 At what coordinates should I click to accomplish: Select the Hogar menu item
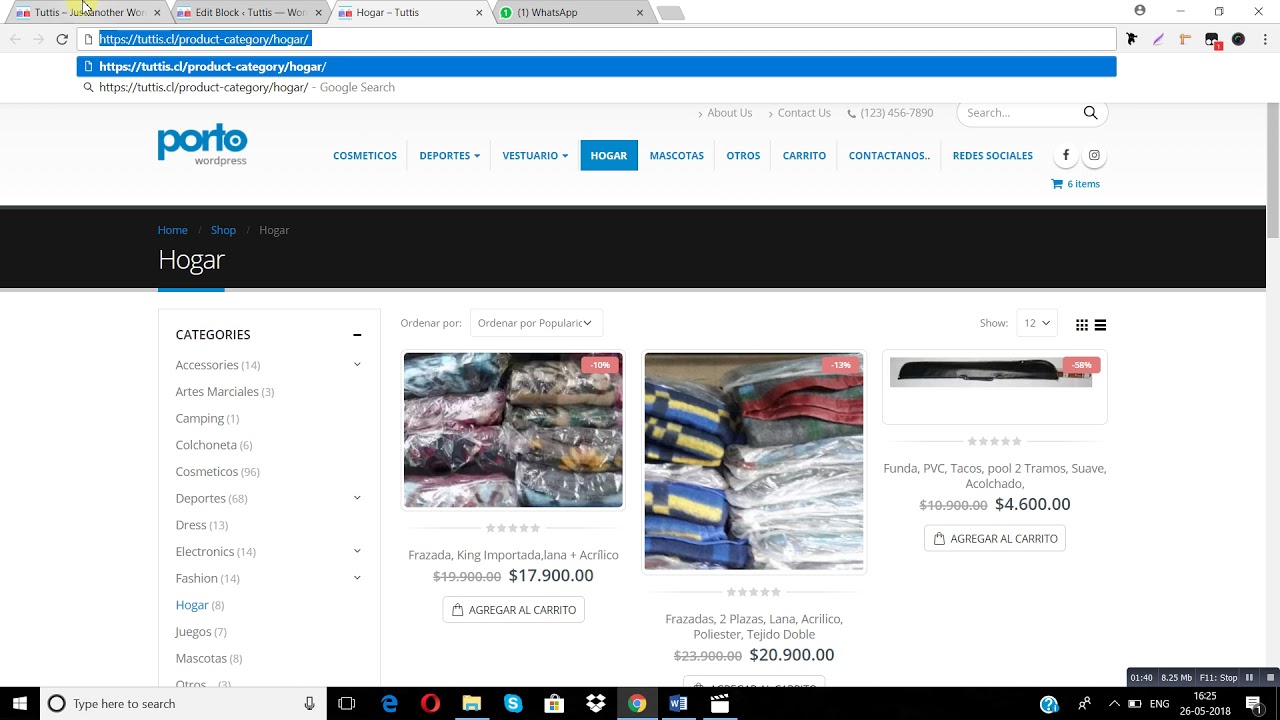609,156
